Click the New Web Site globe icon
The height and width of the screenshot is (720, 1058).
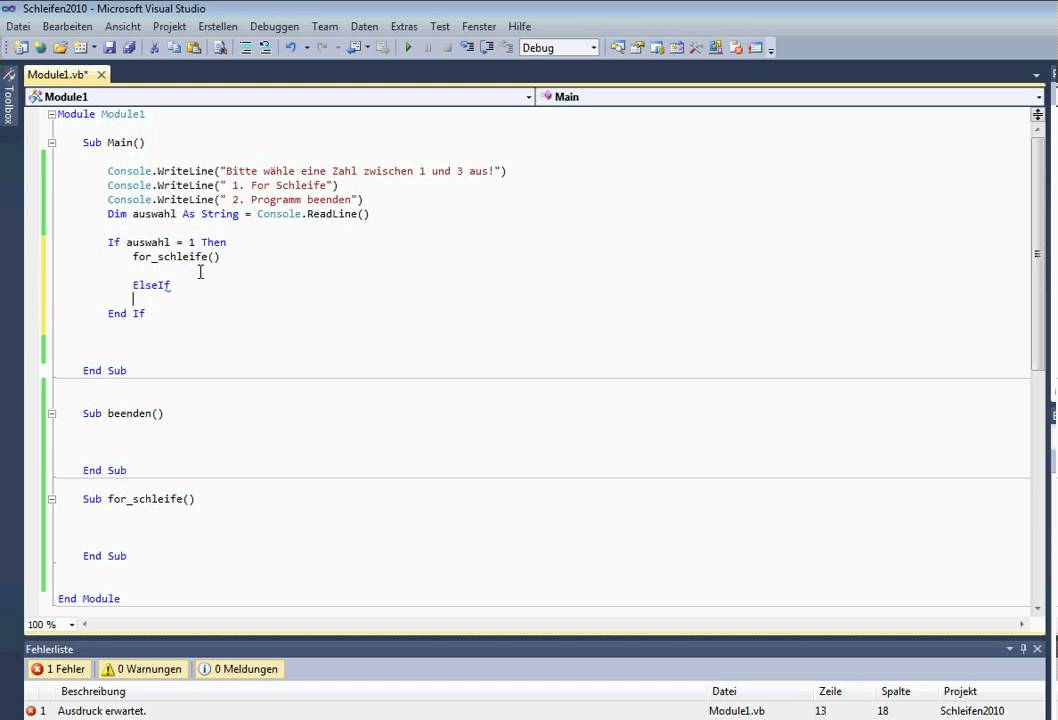[40, 48]
